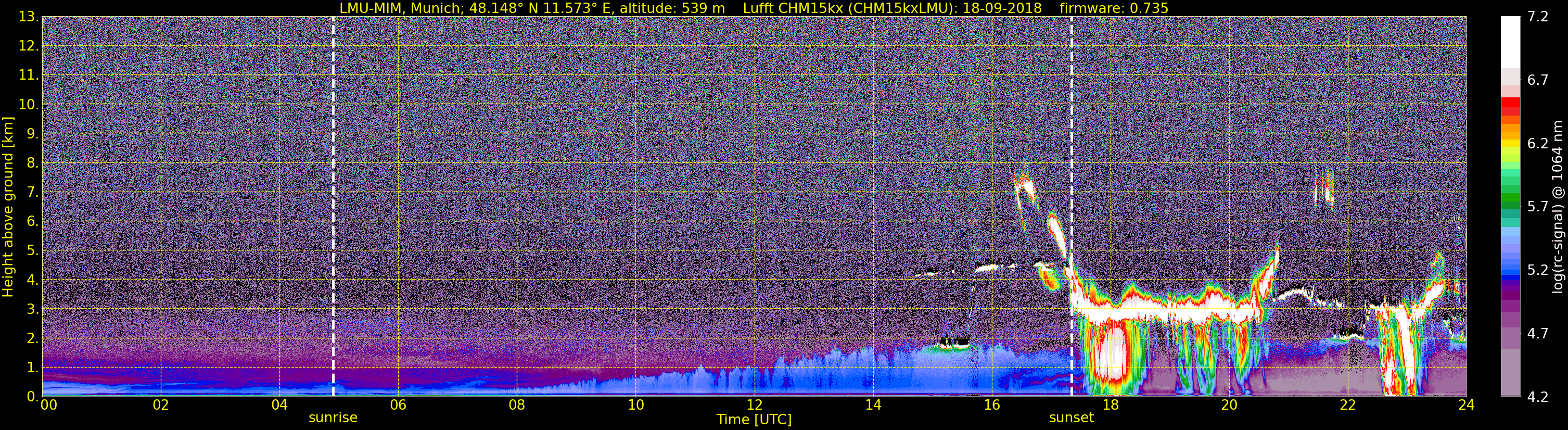
Task: Click the height axis tick label '8.'
Action: [x=33, y=162]
